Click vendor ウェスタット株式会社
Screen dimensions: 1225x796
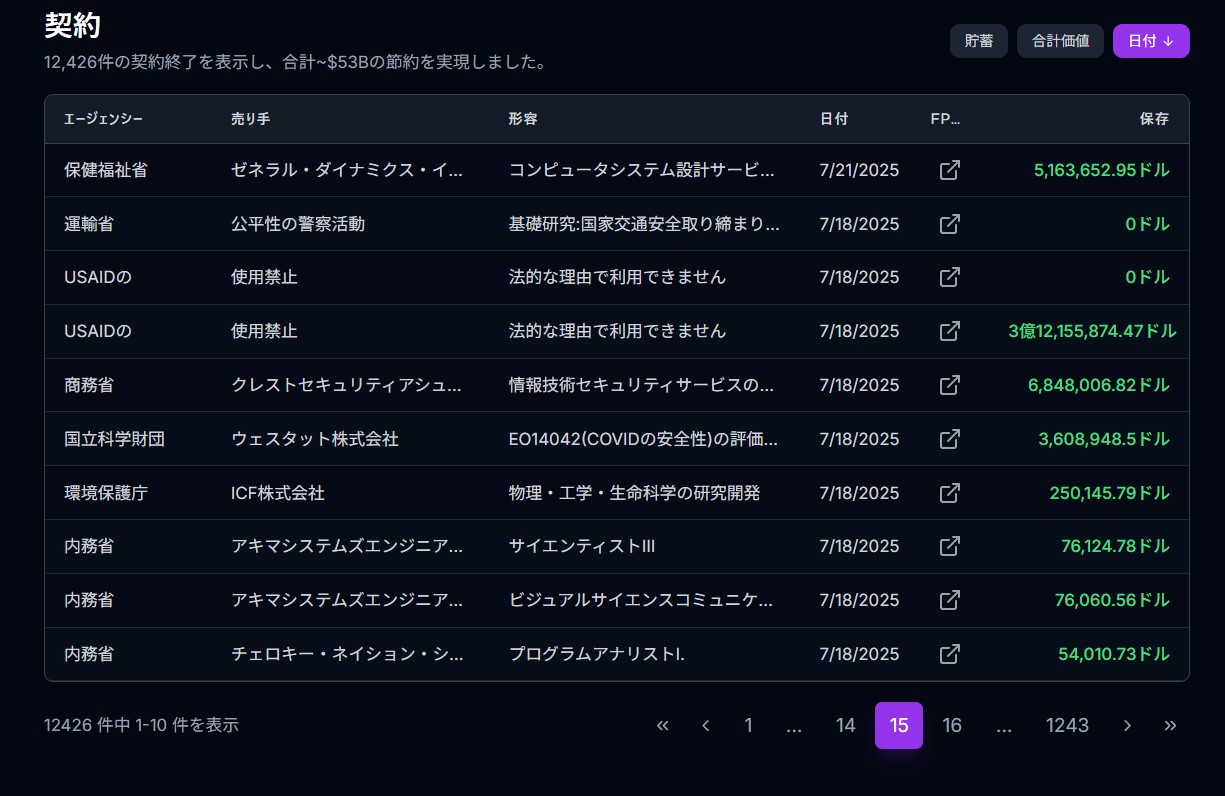pos(315,439)
